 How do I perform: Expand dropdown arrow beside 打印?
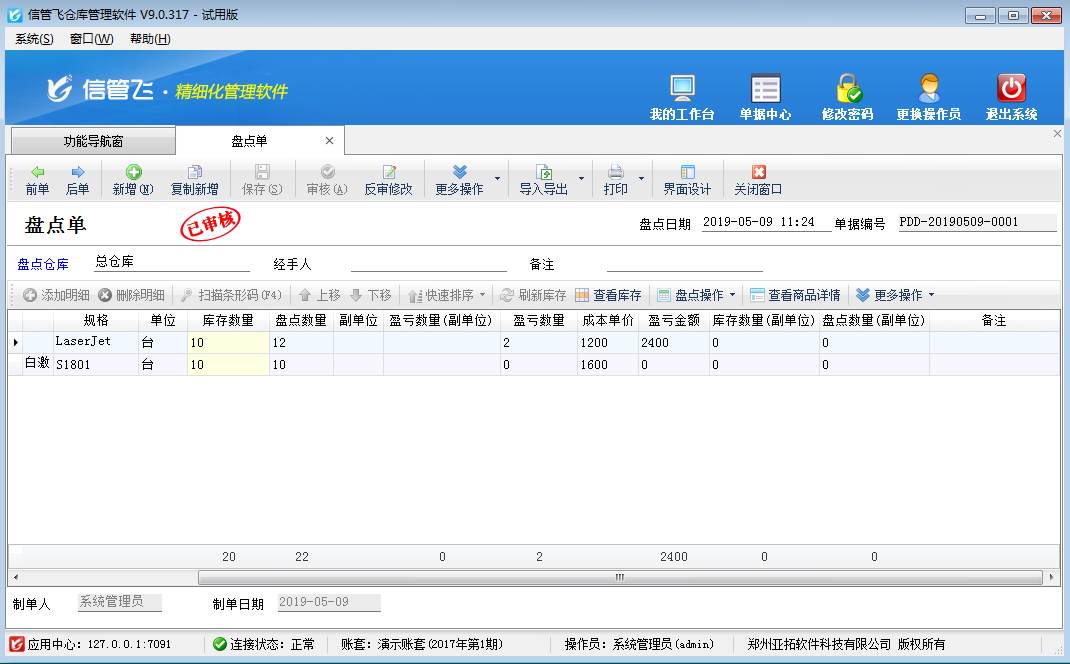pyautogui.click(x=641, y=179)
